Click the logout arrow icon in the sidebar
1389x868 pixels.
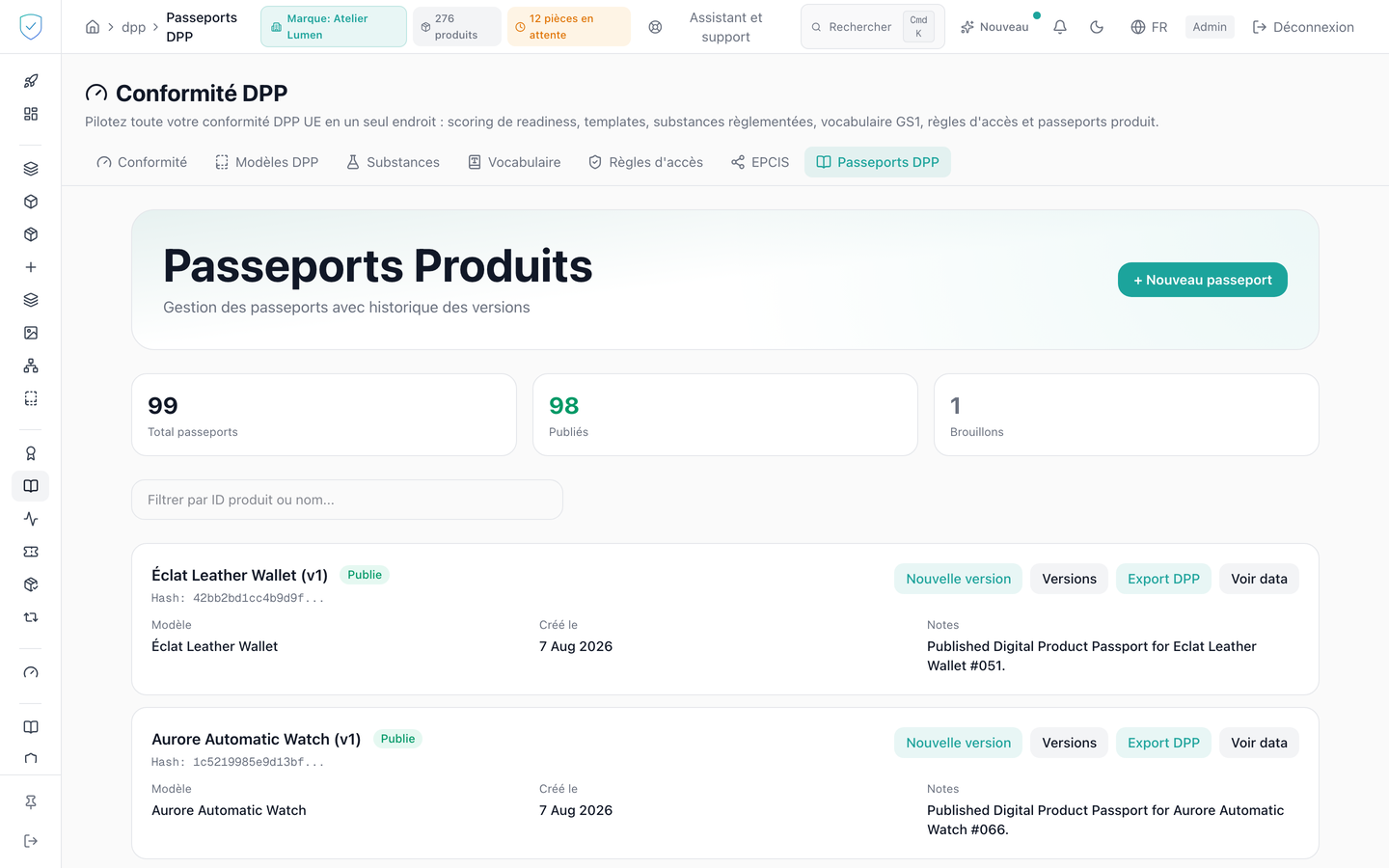(31, 841)
